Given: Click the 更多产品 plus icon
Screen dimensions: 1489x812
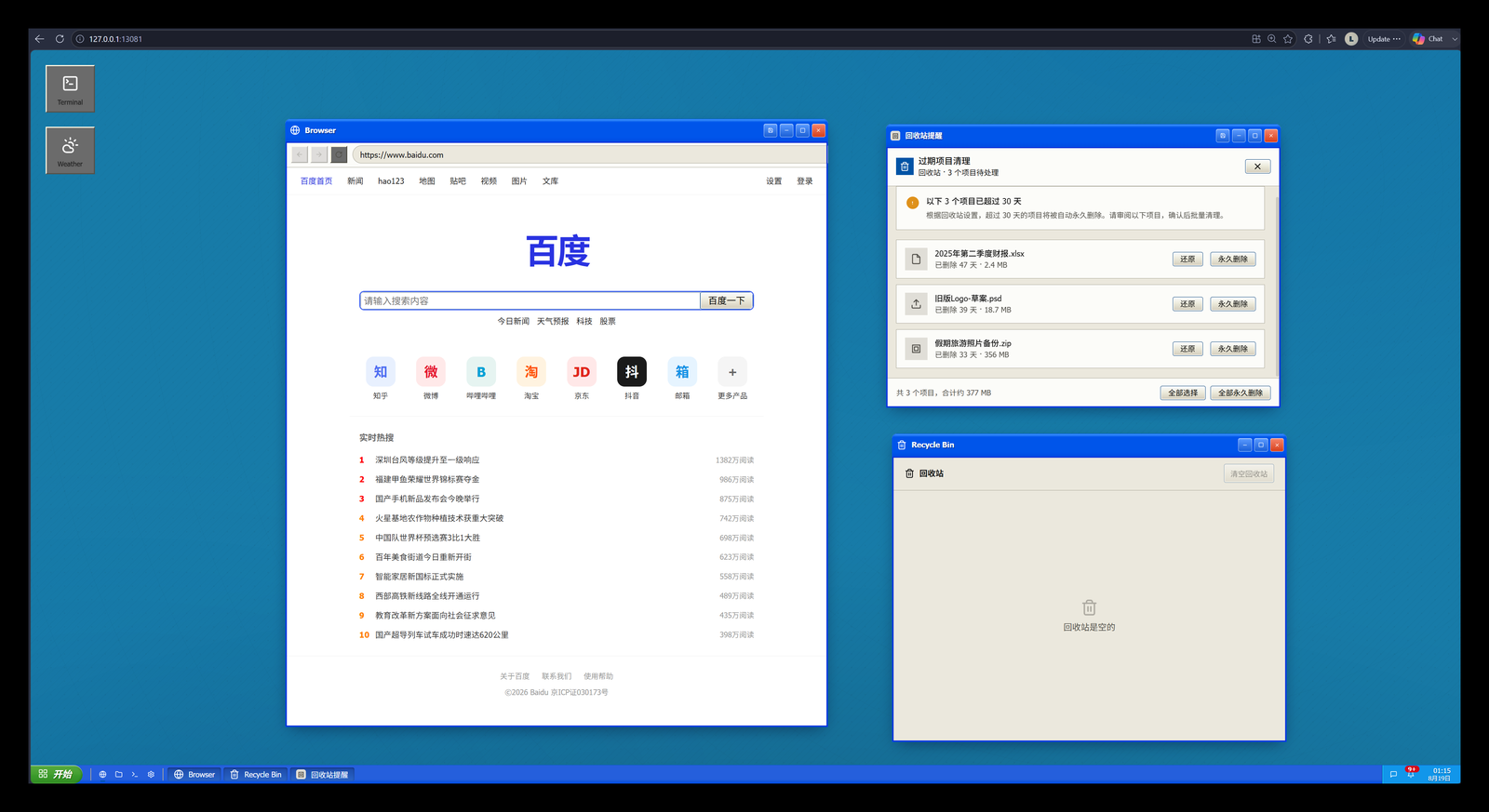Looking at the screenshot, I should [x=732, y=372].
